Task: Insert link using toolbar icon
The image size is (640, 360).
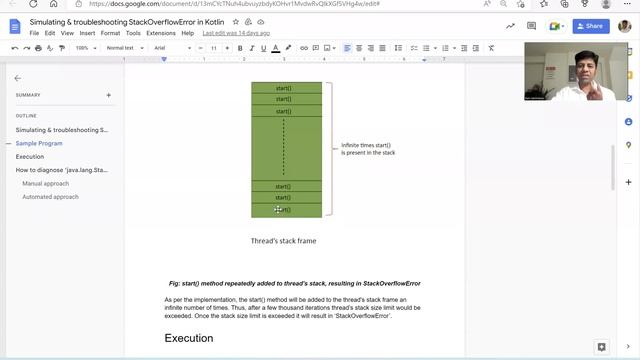Action: (x=304, y=48)
